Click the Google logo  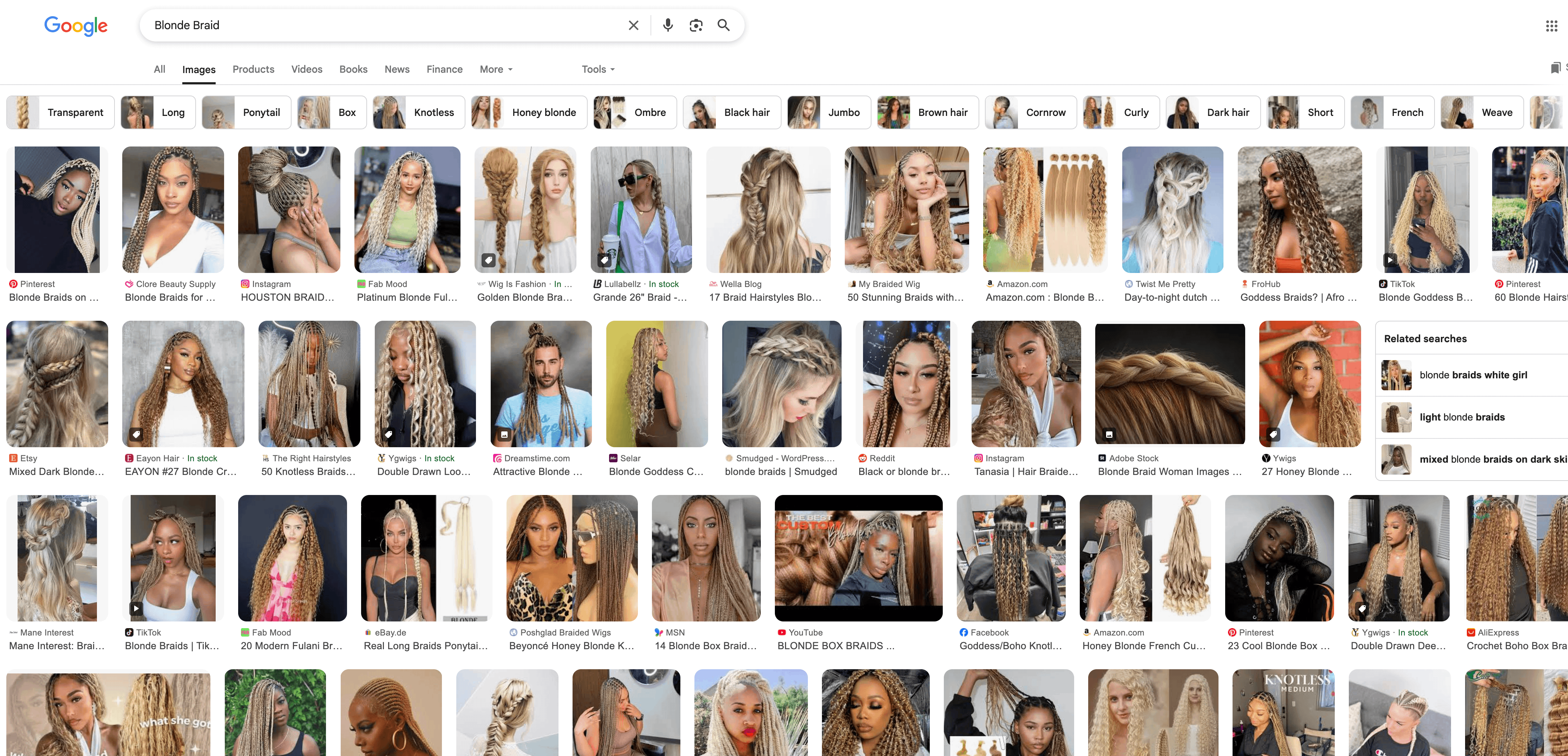click(x=76, y=26)
